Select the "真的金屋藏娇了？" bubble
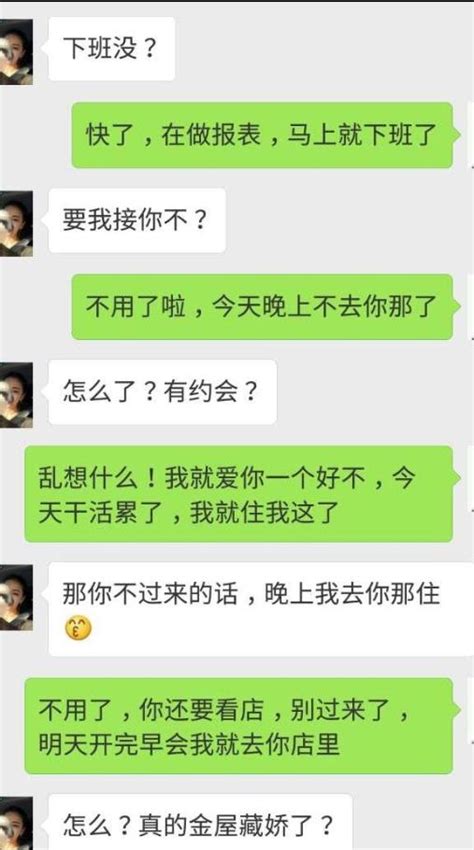Image resolution: width=474 pixels, height=850 pixels. 201,822
